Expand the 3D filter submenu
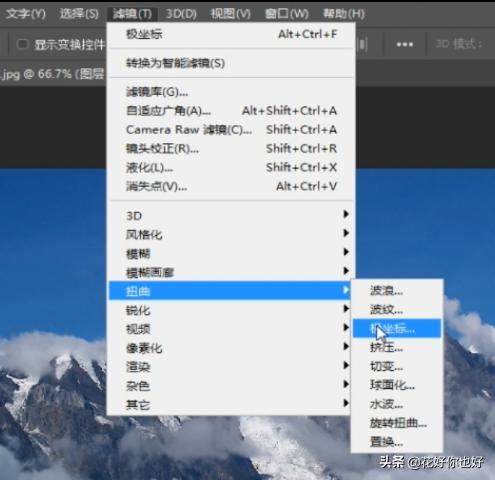 (x=230, y=215)
